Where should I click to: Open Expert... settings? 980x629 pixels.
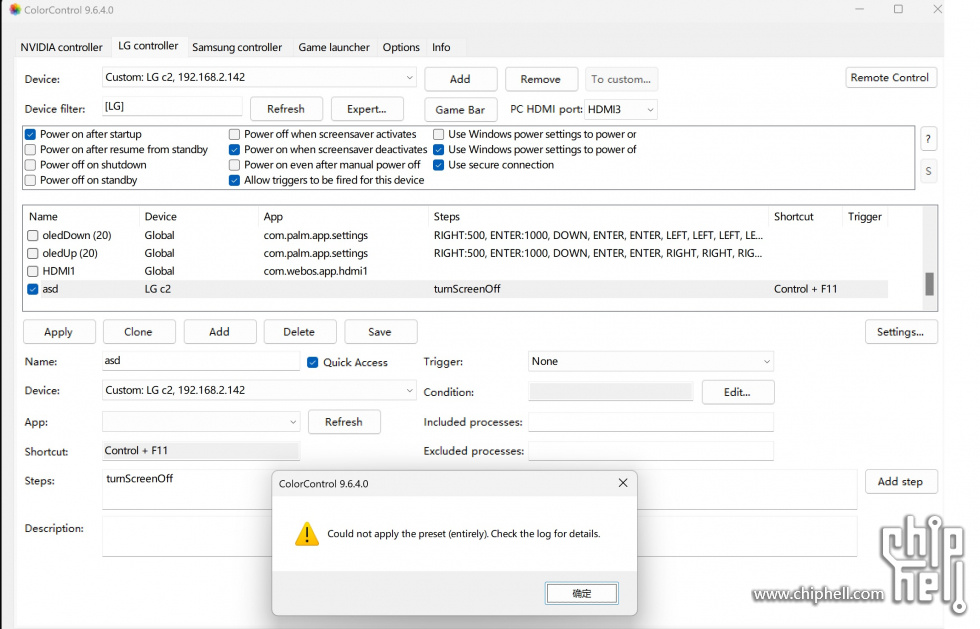[x=367, y=109]
